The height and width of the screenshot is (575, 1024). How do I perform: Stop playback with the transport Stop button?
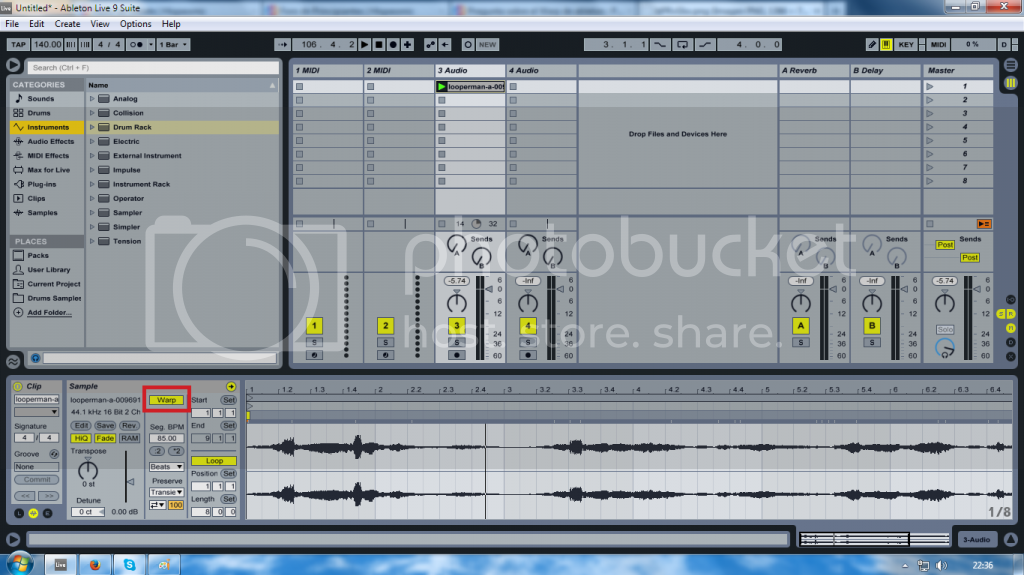[379, 44]
